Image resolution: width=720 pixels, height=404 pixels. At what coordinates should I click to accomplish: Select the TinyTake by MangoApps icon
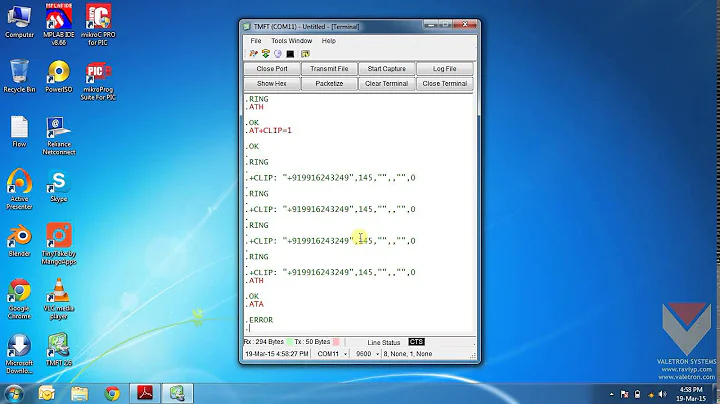59,244
